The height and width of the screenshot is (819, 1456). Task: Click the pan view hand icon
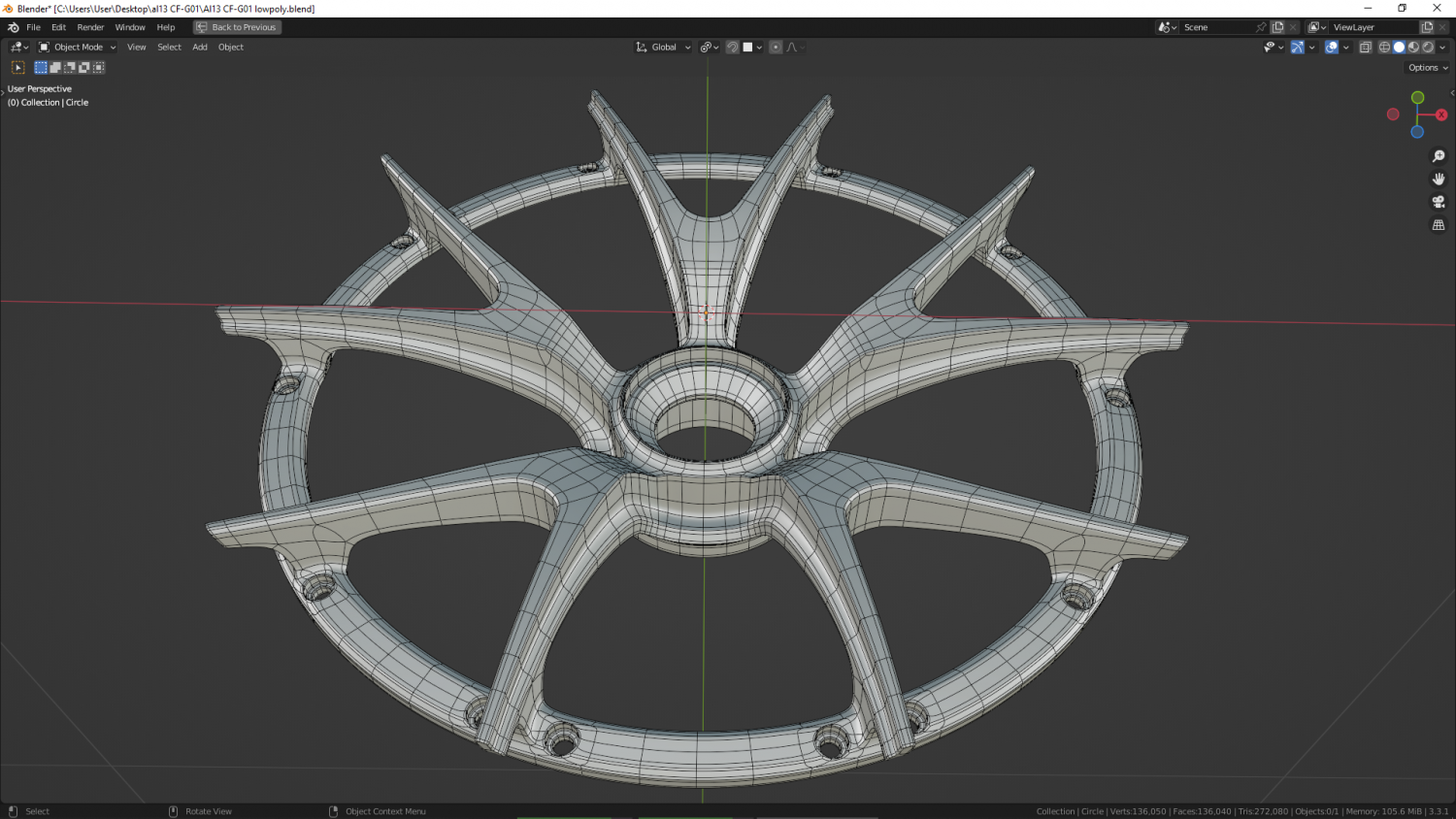(1439, 179)
